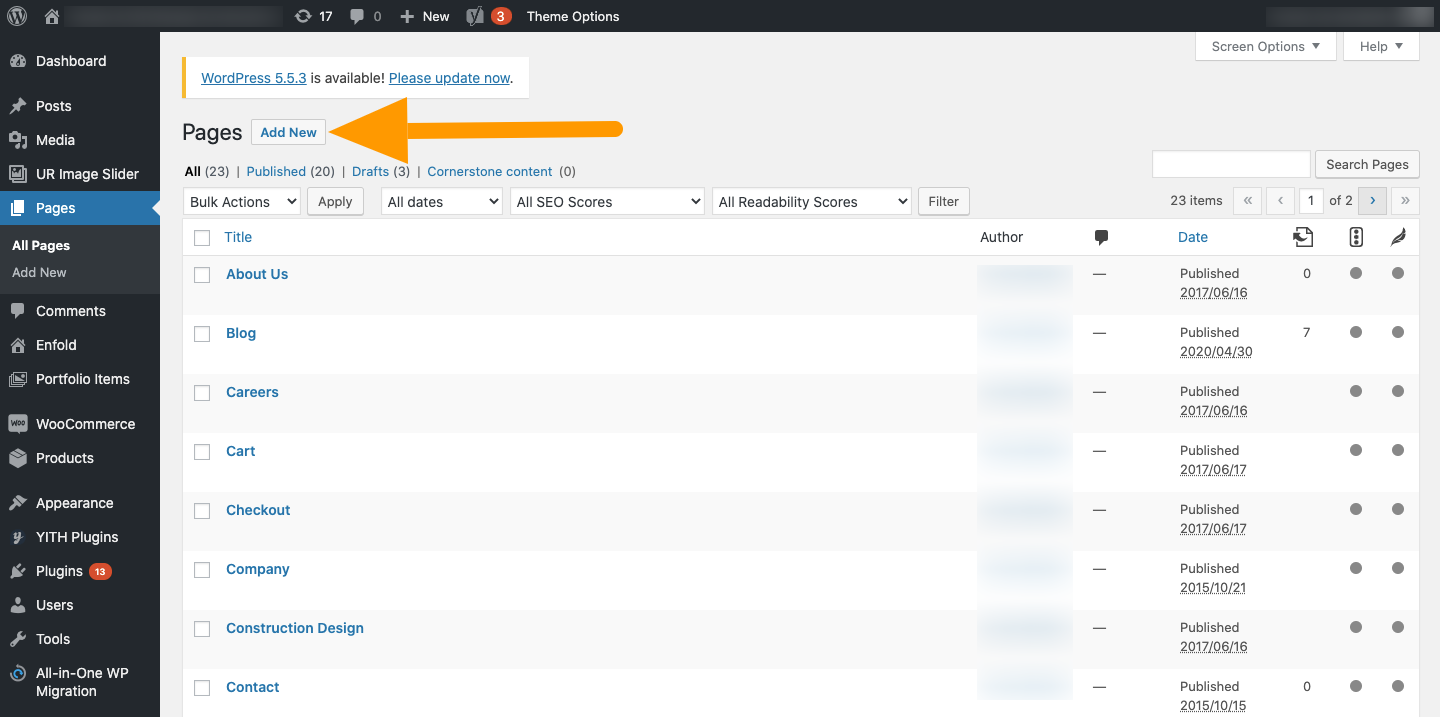
Task: Click the current page number field
Action: [x=1311, y=200]
